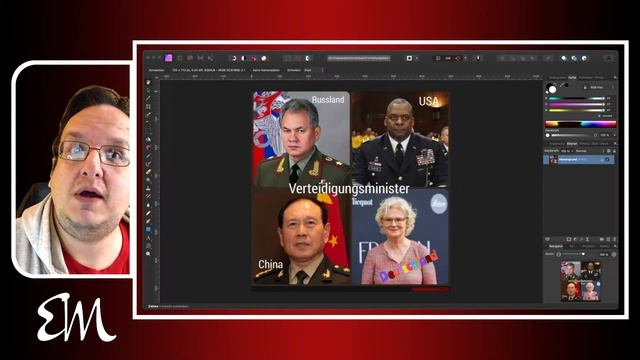
Task: Add a pixel layer from the layers footer
Action: point(608,239)
